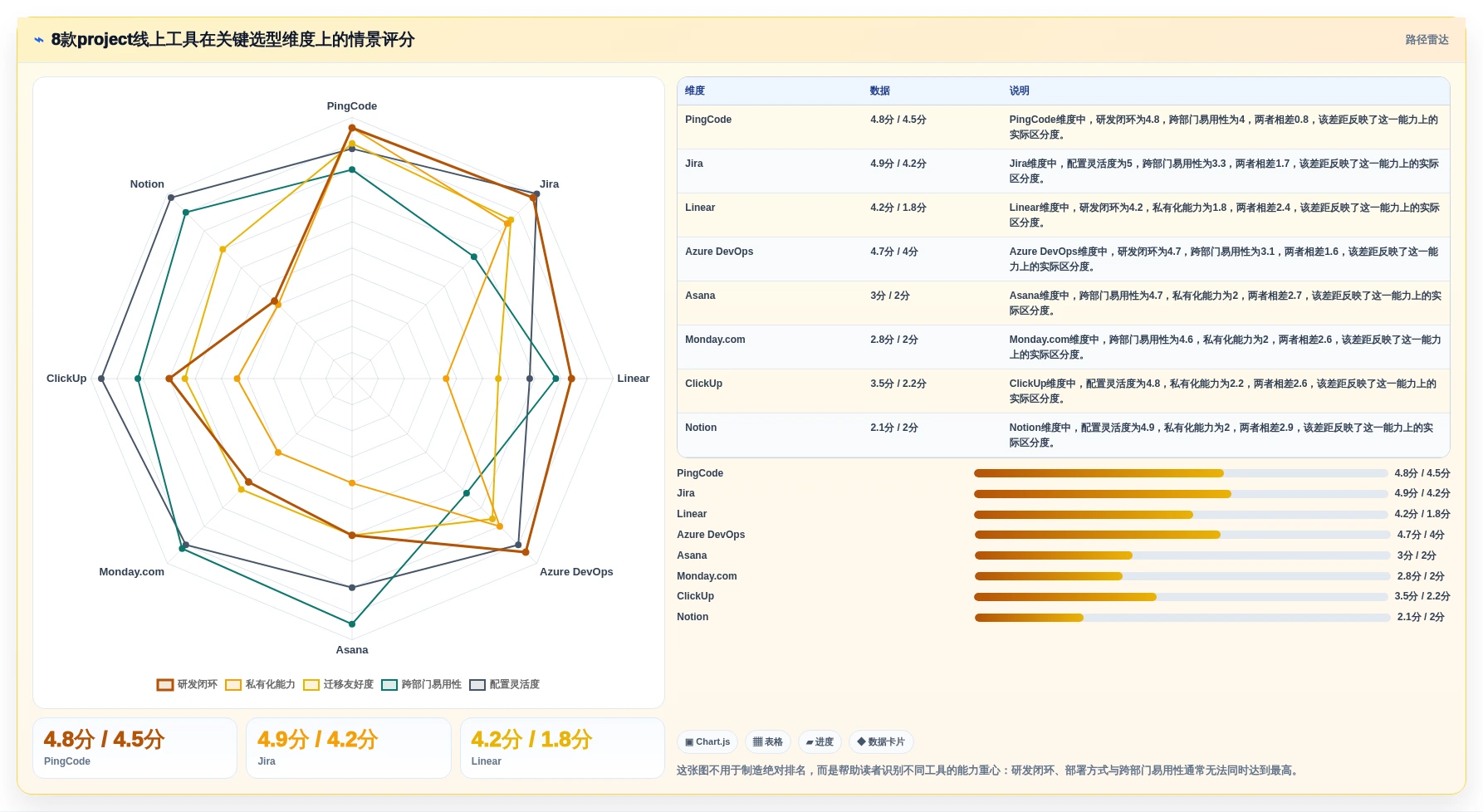This screenshot has width=1483, height=812.
Task: Open the Jira score card
Action: pos(349,748)
